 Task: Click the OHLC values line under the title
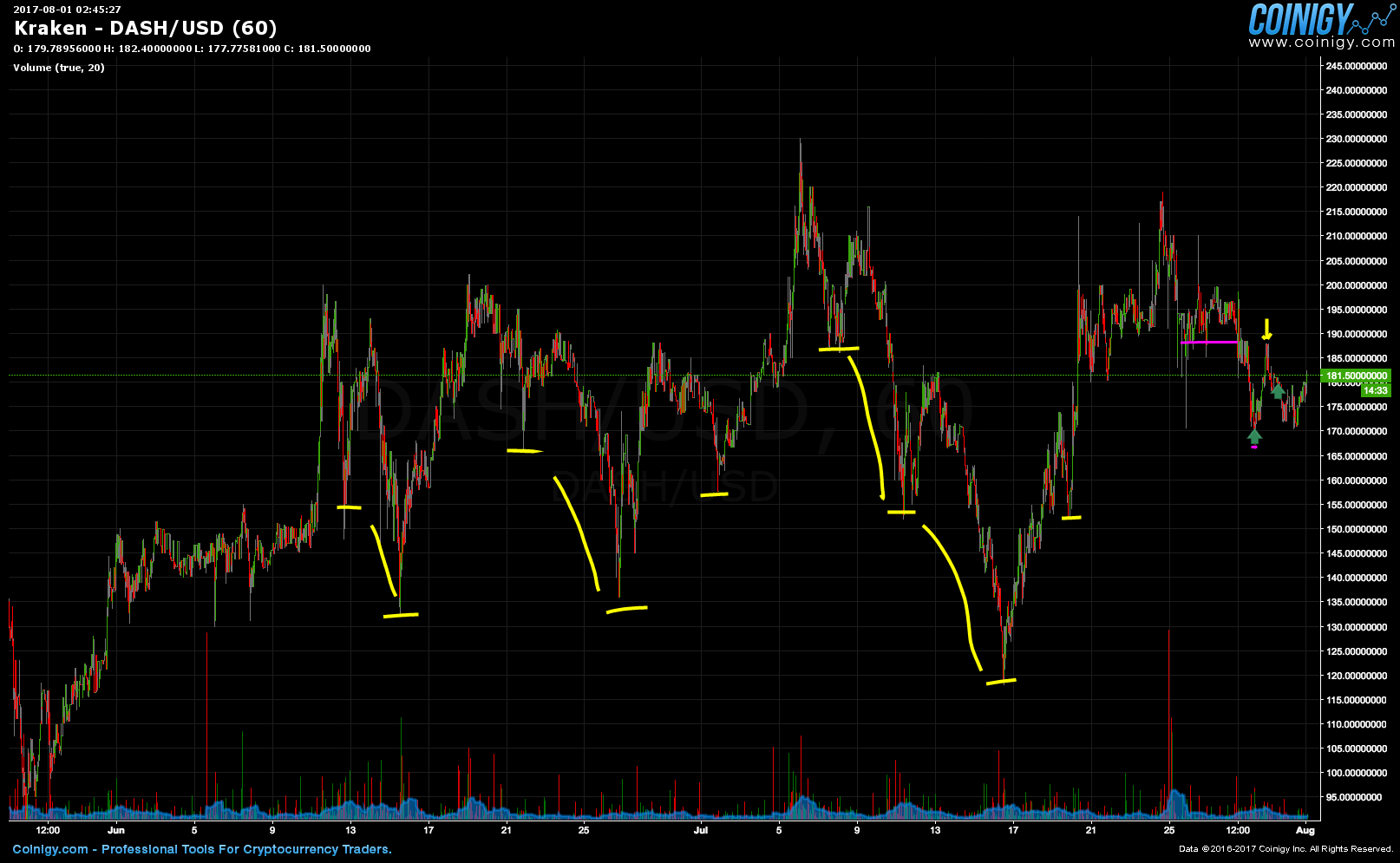pyautogui.click(x=192, y=49)
